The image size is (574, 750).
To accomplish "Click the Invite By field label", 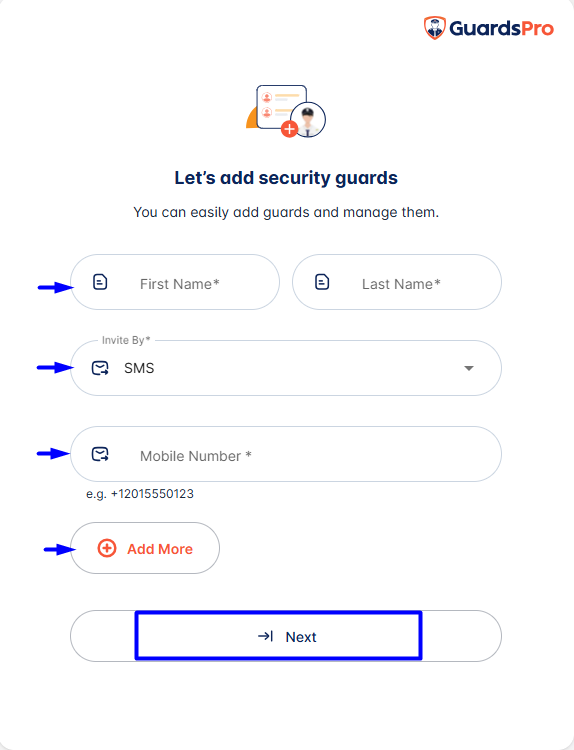I will (126, 340).
